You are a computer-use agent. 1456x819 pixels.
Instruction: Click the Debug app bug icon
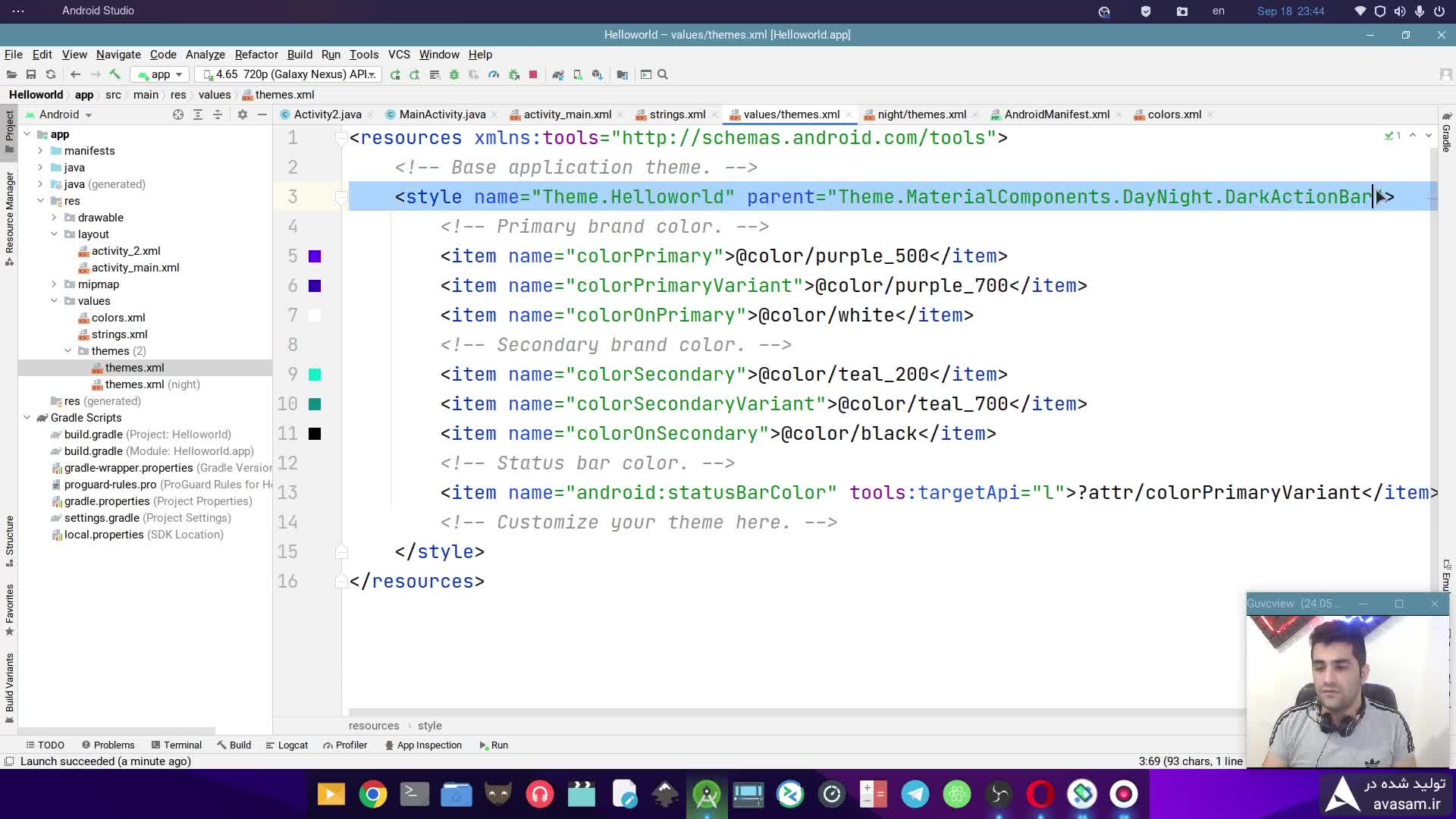(x=454, y=74)
